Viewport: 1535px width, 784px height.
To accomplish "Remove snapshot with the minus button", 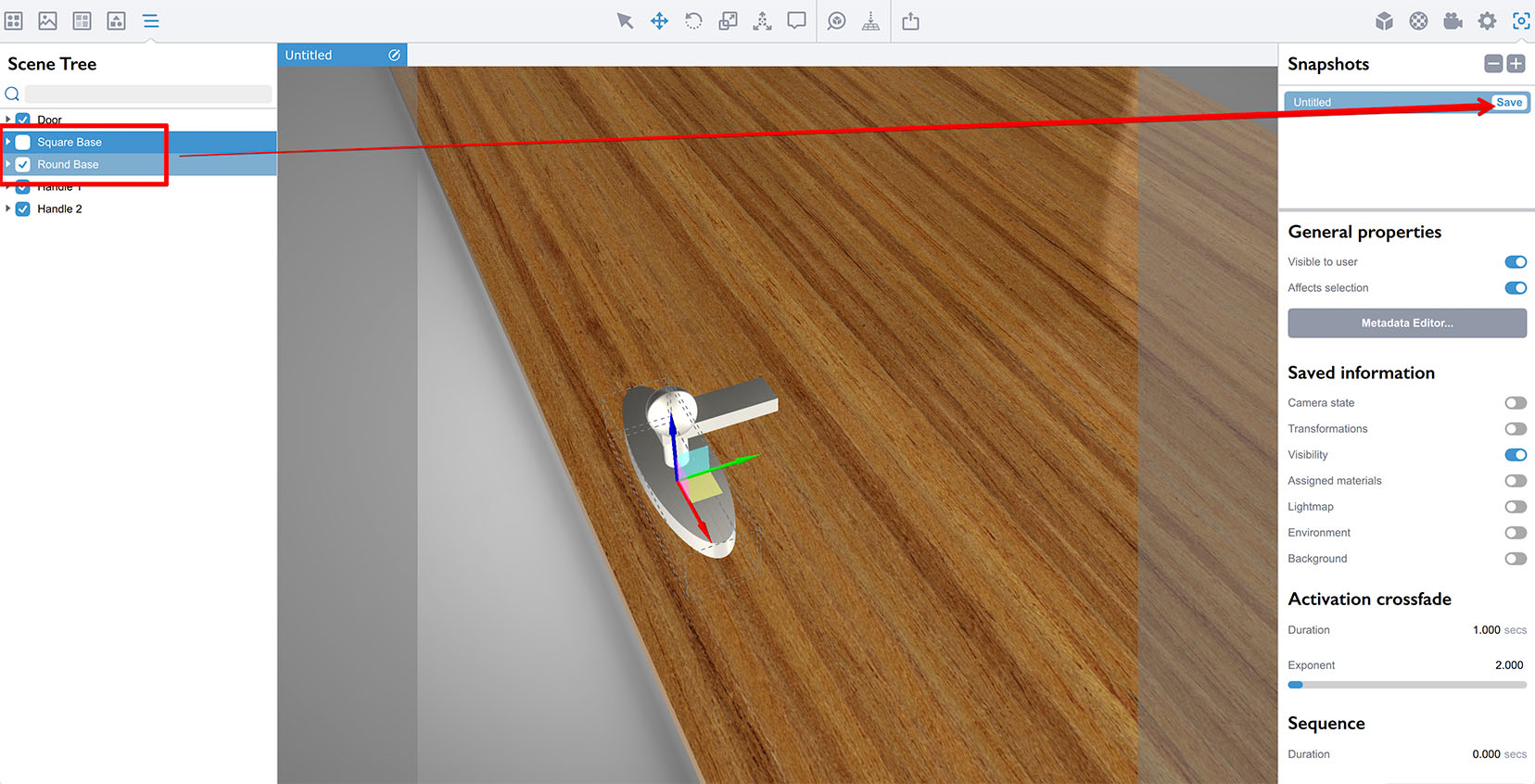I will (x=1493, y=63).
